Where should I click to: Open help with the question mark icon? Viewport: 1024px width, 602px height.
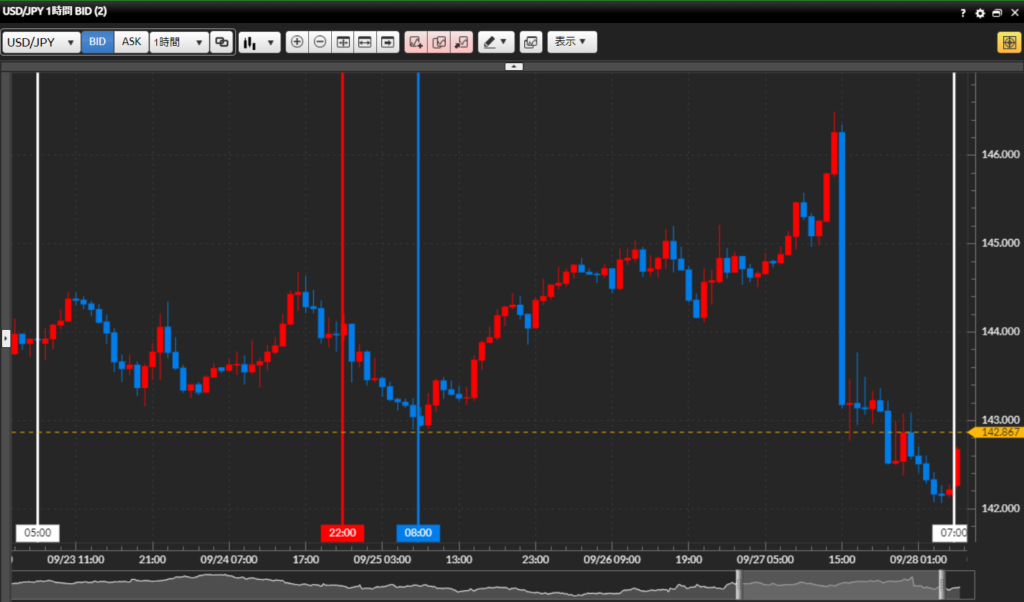963,13
